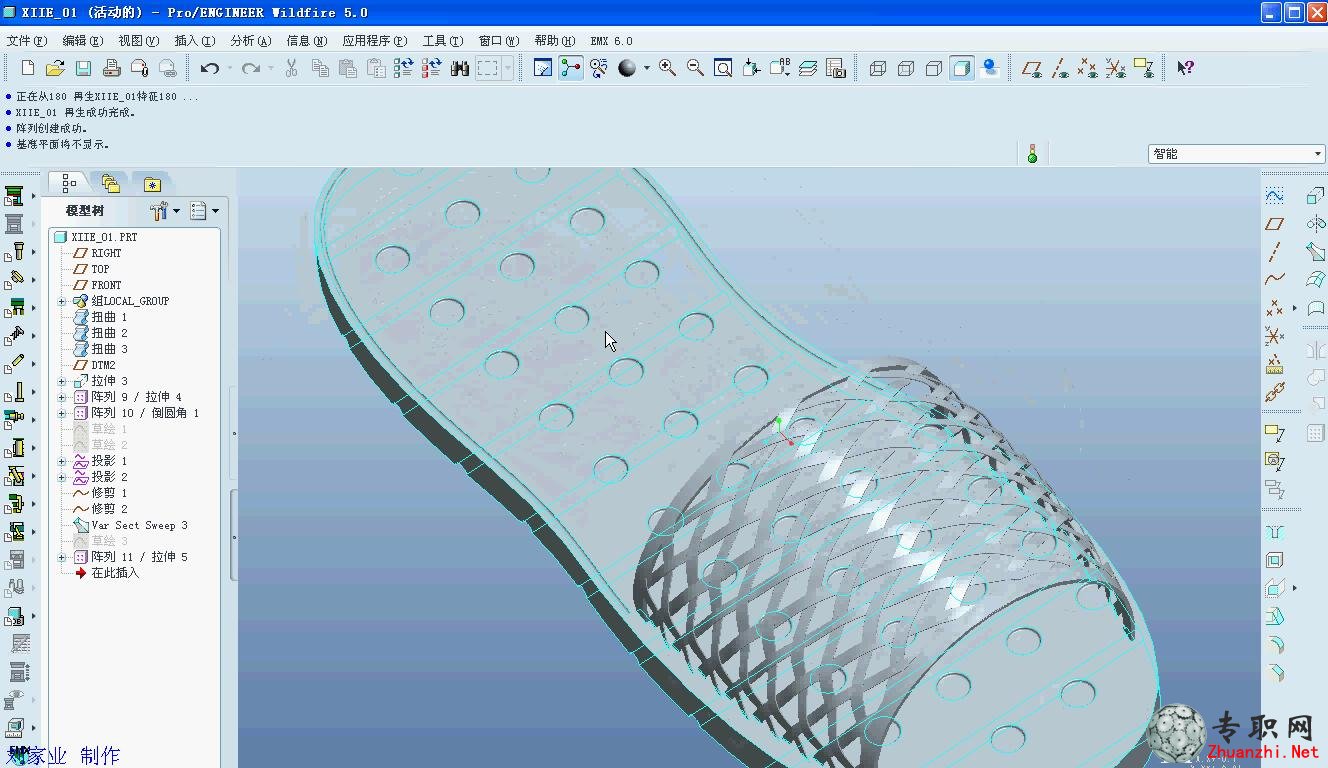This screenshot has height=768, width=1328.
Task: Open the EMX 6.0 menu
Action: (611, 41)
